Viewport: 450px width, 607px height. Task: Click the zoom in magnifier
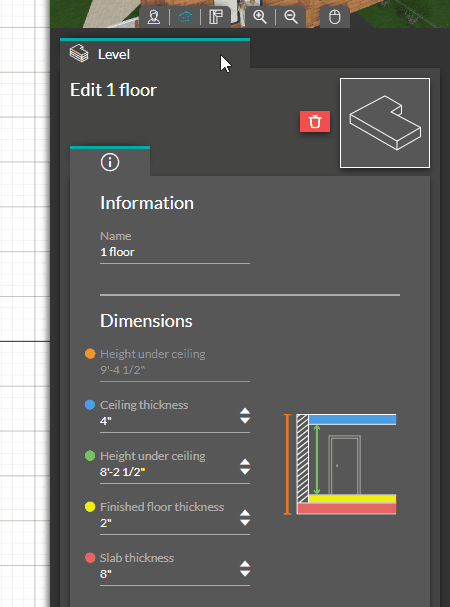(259, 17)
